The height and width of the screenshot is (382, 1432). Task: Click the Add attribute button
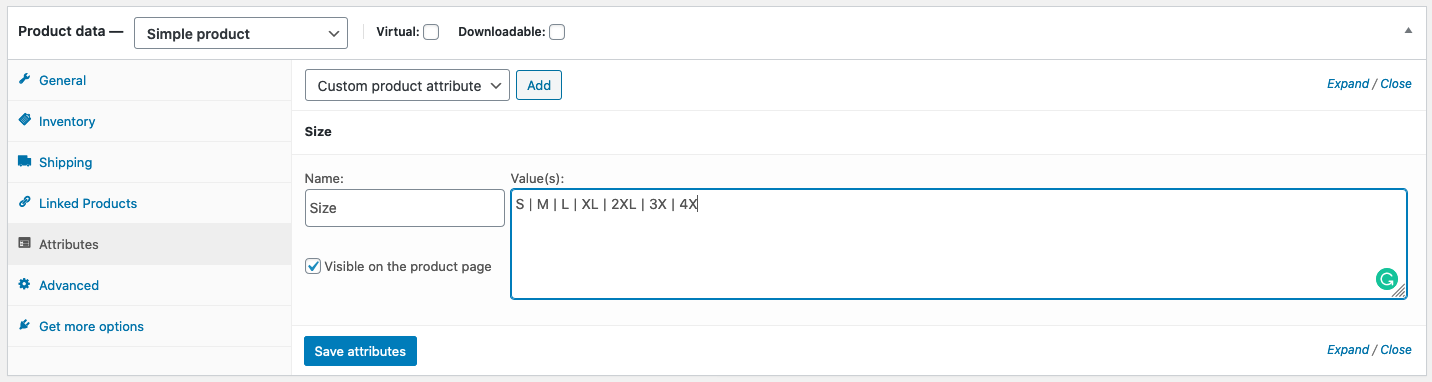point(539,85)
